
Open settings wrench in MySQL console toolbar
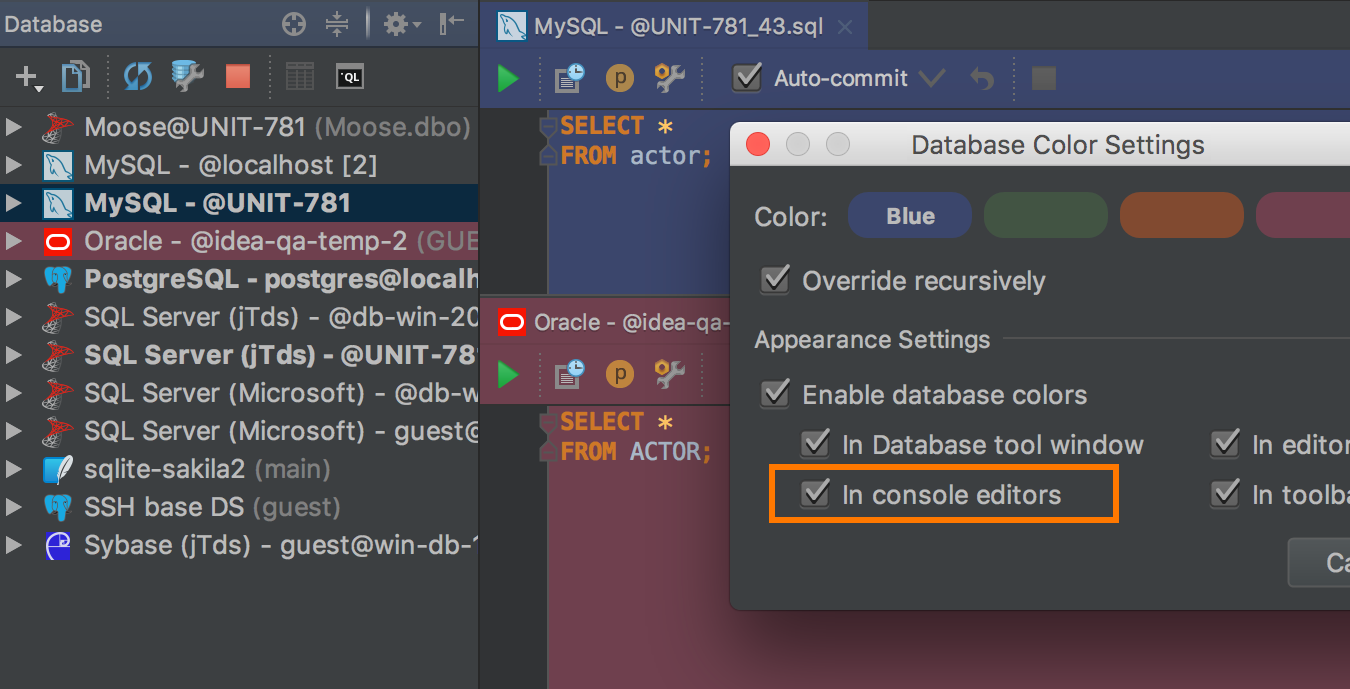tap(669, 77)
